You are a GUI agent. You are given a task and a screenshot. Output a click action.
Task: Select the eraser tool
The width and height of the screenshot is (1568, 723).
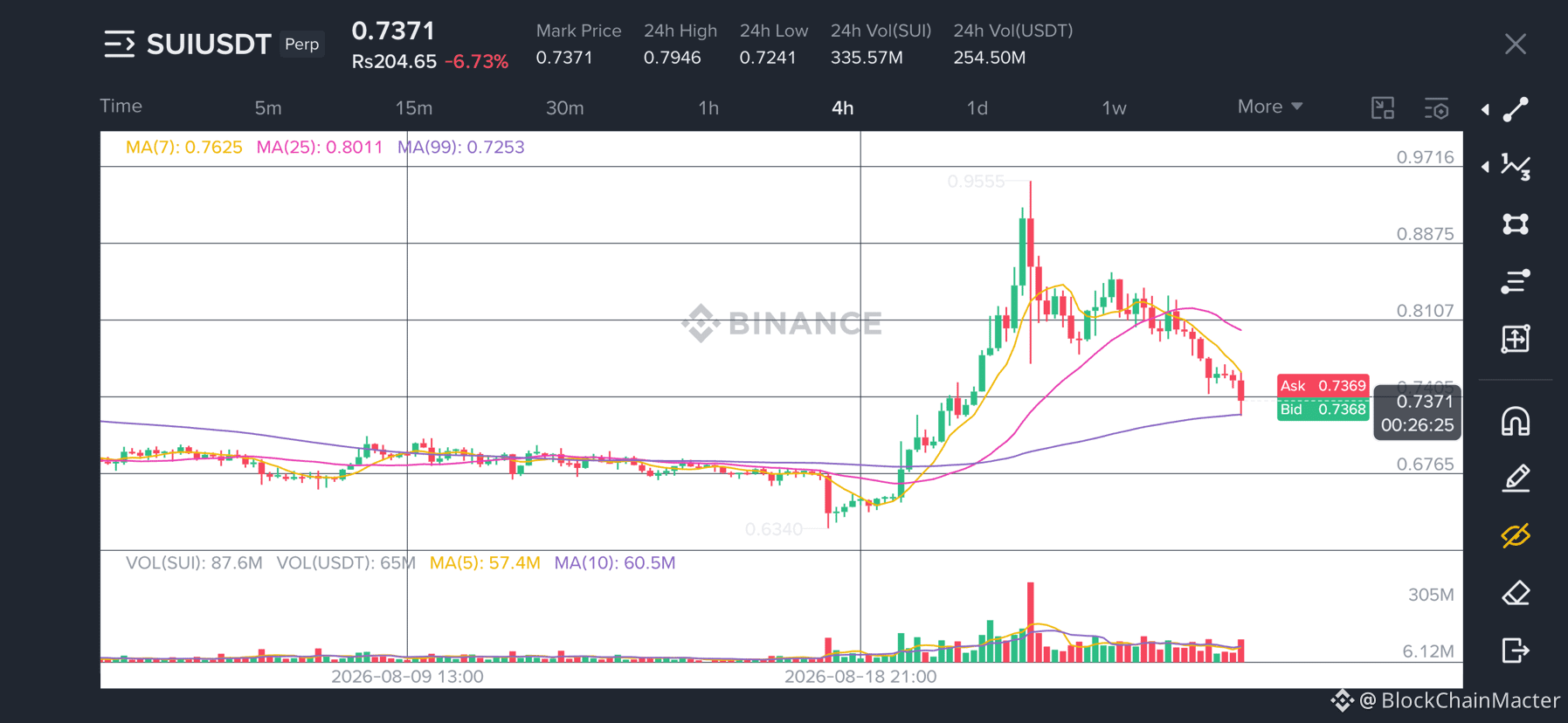[1516, 593]
